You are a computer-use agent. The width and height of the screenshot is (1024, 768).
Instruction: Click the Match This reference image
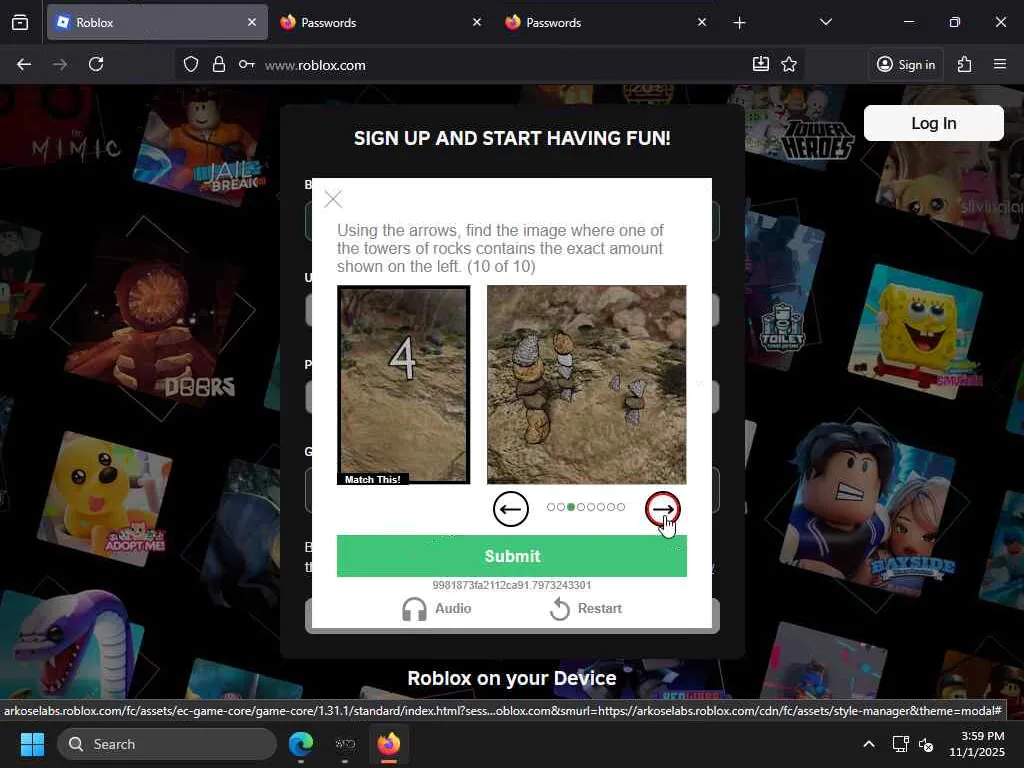click(404, 385)
